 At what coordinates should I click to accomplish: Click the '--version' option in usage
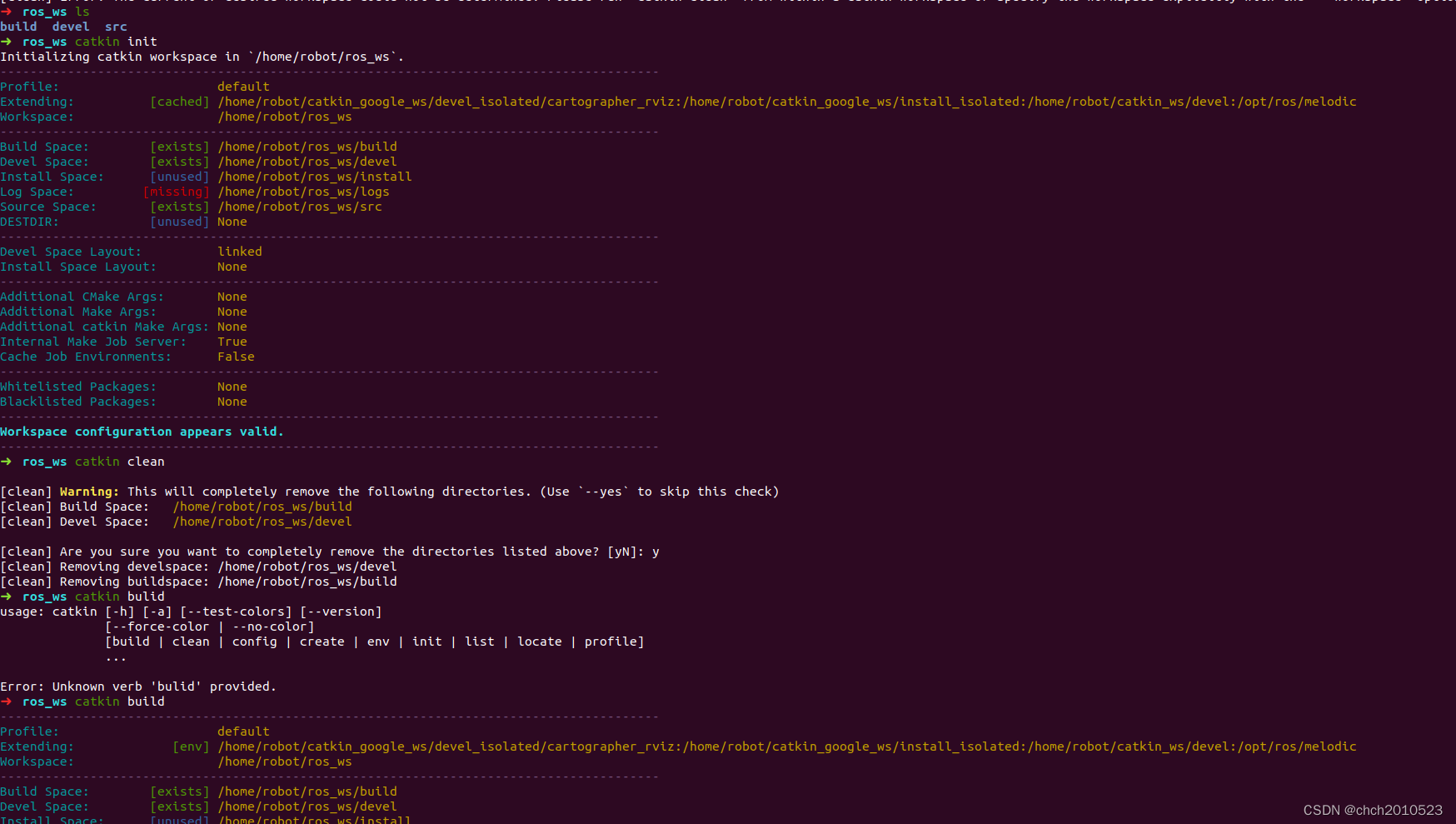coord(341,612)
